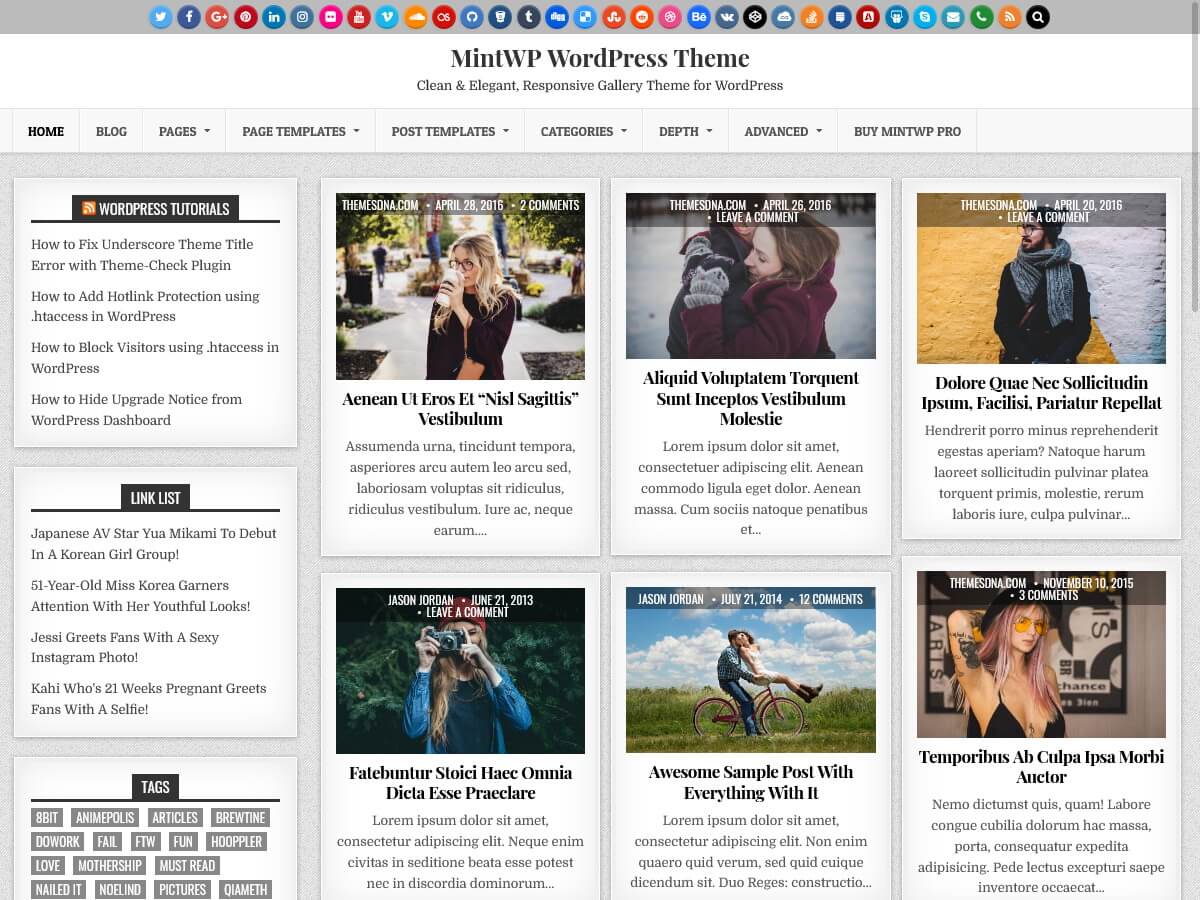
Task: Open the Twitter social icon
Action: point(161,17)
